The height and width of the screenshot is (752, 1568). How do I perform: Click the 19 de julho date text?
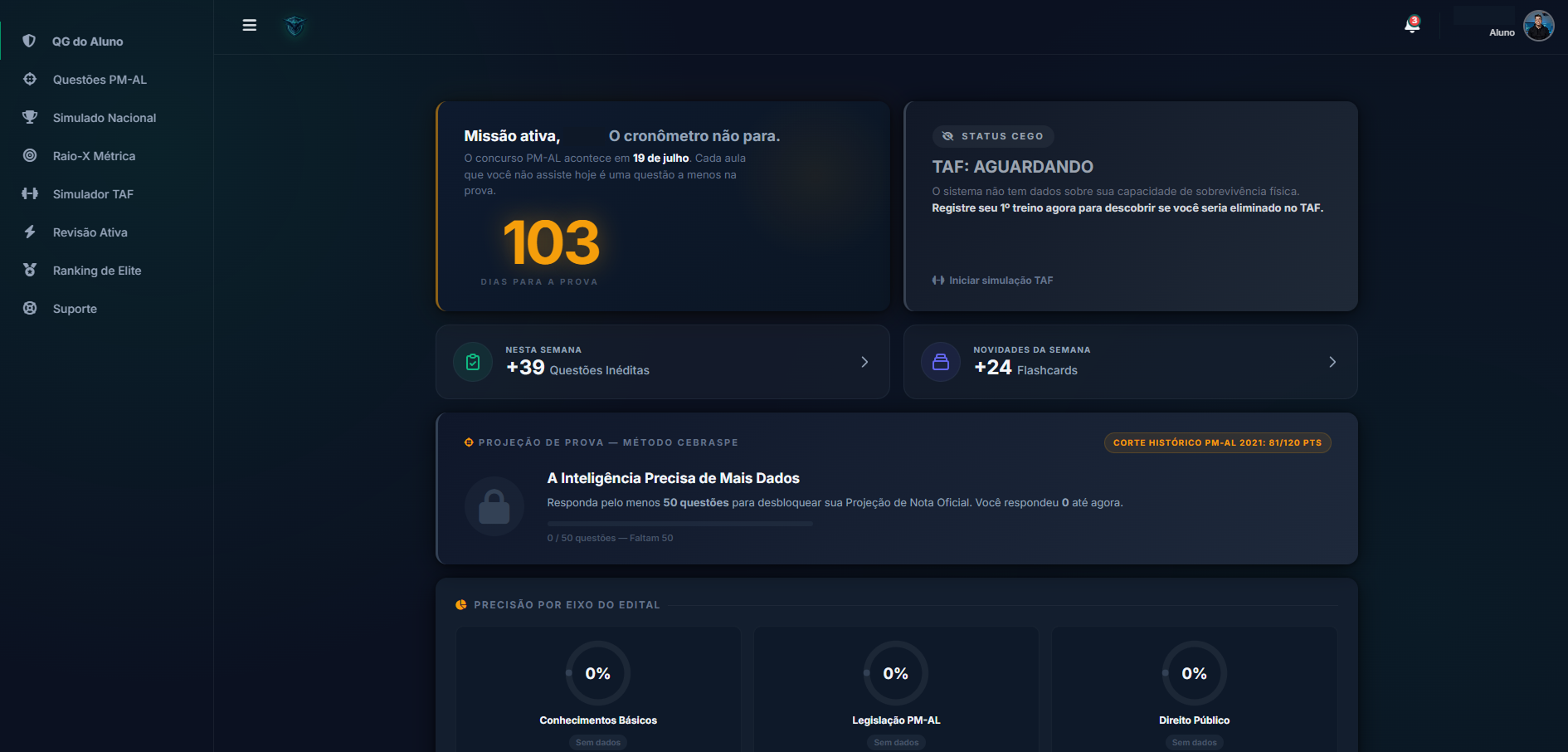tap(660, 159)
